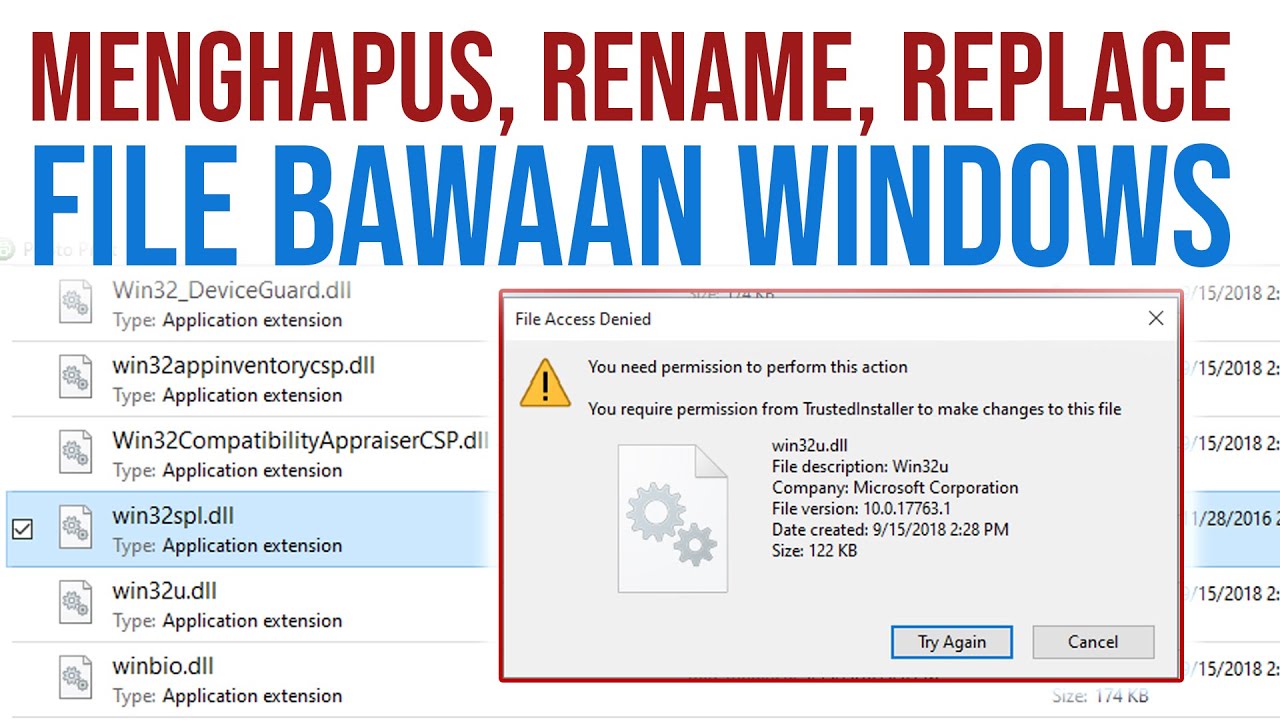Image resolution: width=1280 pixels, height=720 pixels.
Task: Click the type label under win32u.dll
Action: tap(227, 621)
